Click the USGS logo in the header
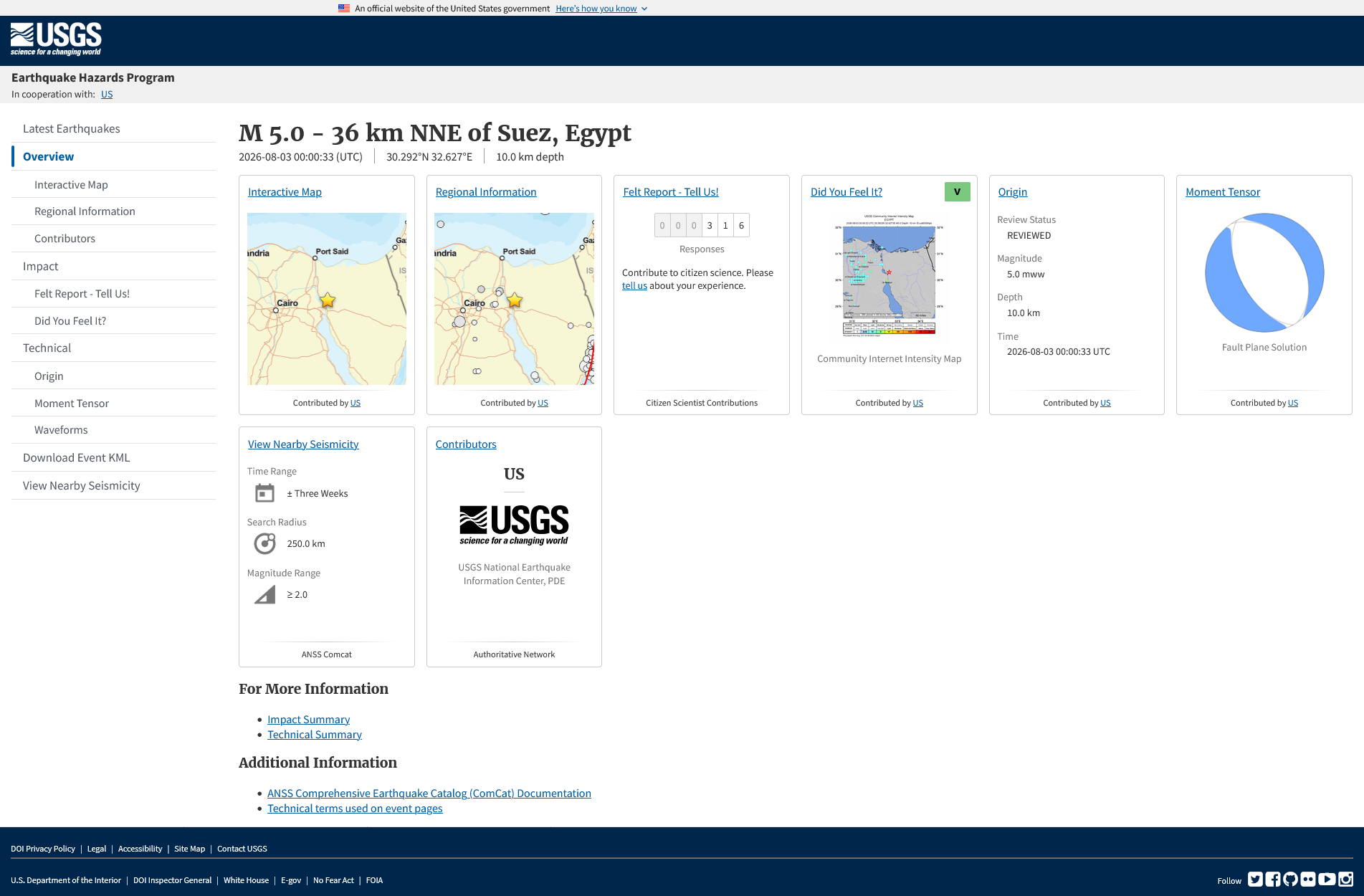Viewport: 1364px width, 896px height. [x=56, y=39]
